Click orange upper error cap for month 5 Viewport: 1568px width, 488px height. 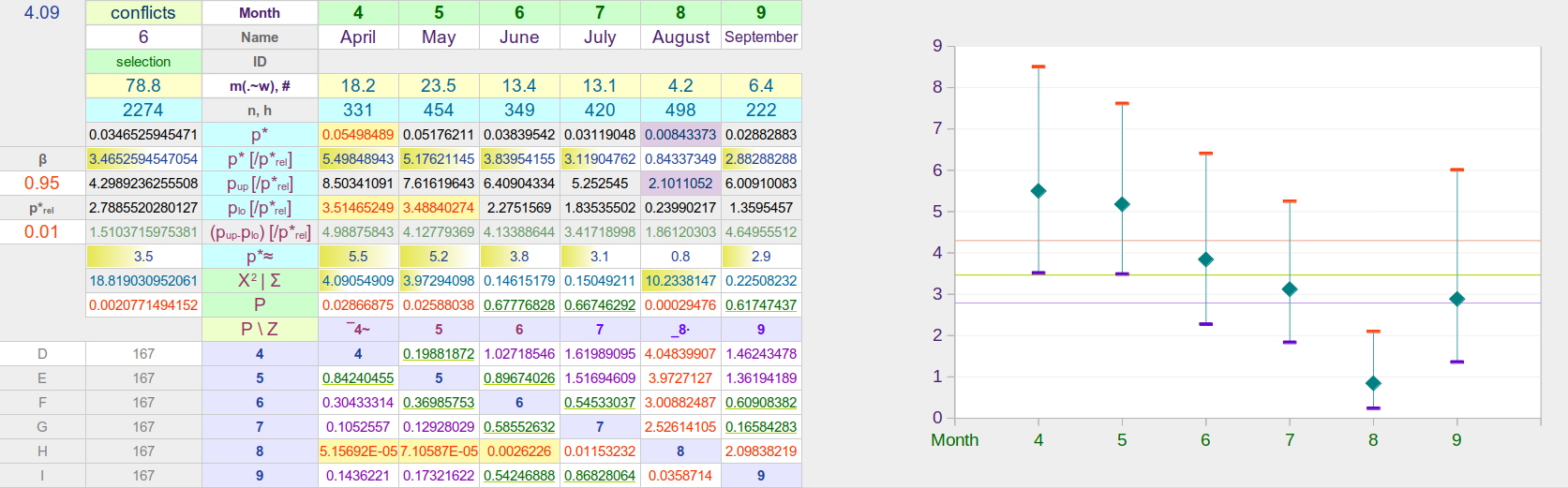click(x=1122, y=104)
